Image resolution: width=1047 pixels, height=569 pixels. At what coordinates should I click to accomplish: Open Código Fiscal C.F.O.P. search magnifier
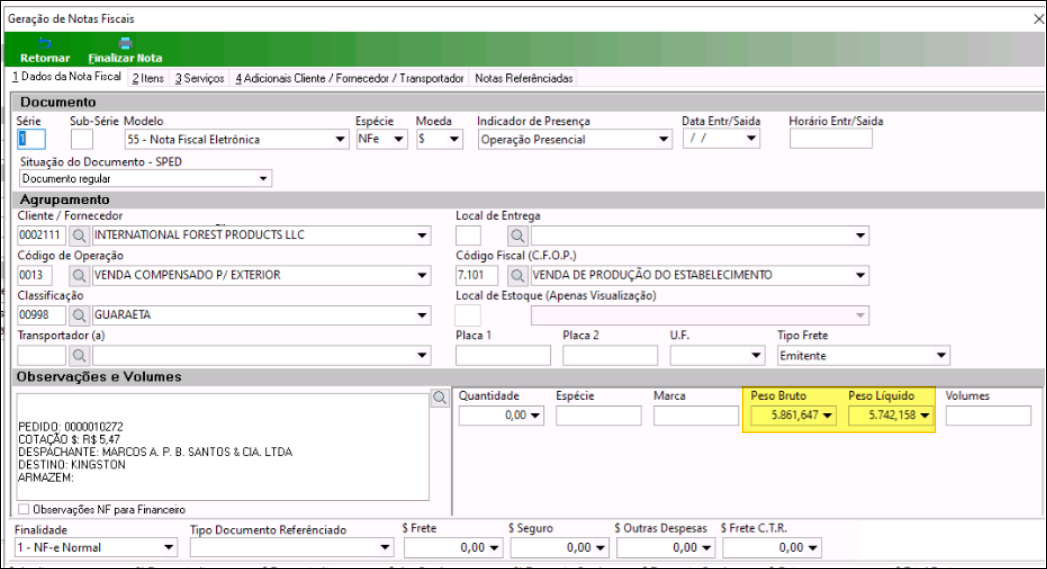pyautogui.click(x=517, y=275)
